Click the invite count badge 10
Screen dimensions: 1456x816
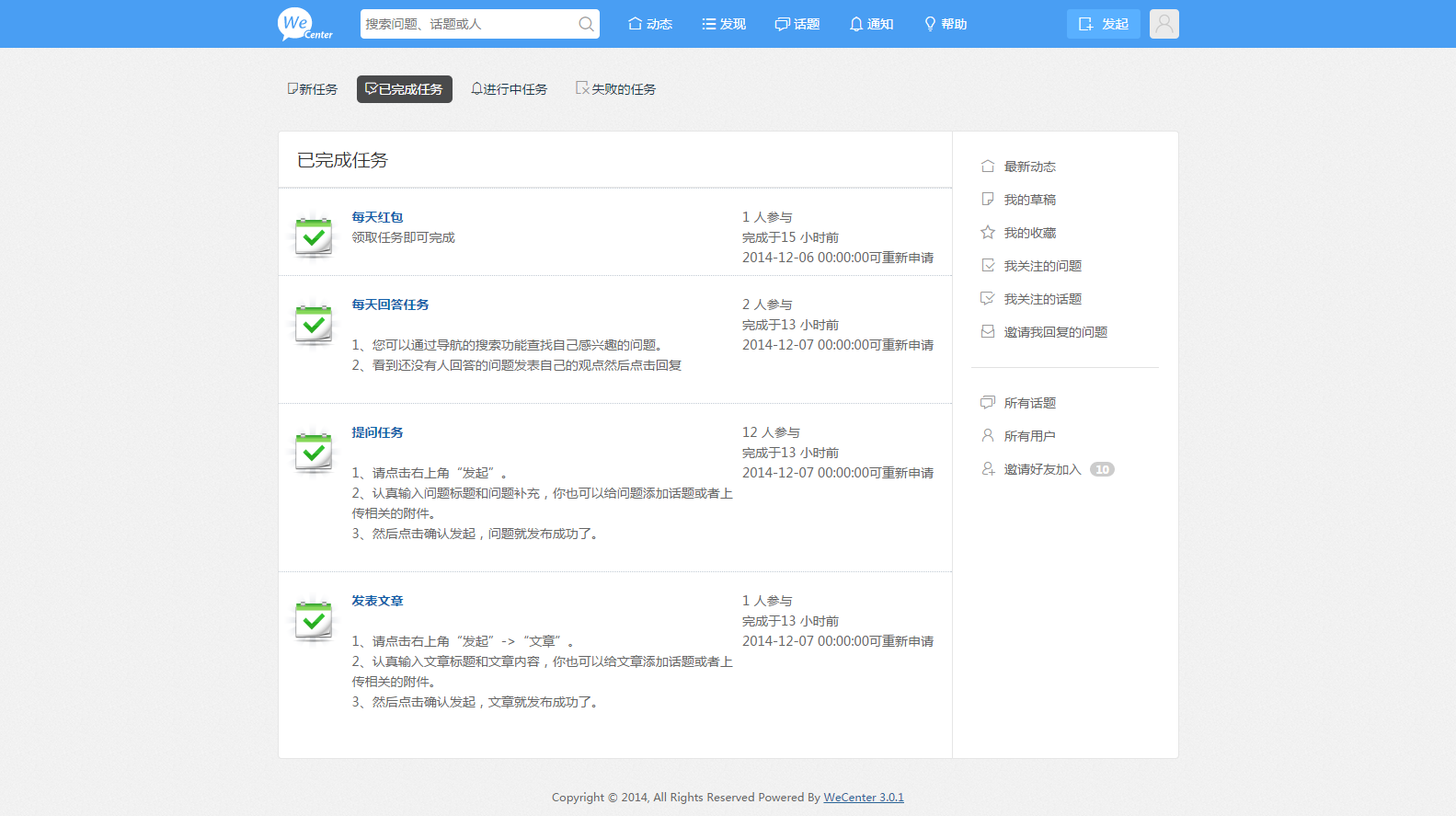[1102, 469]
